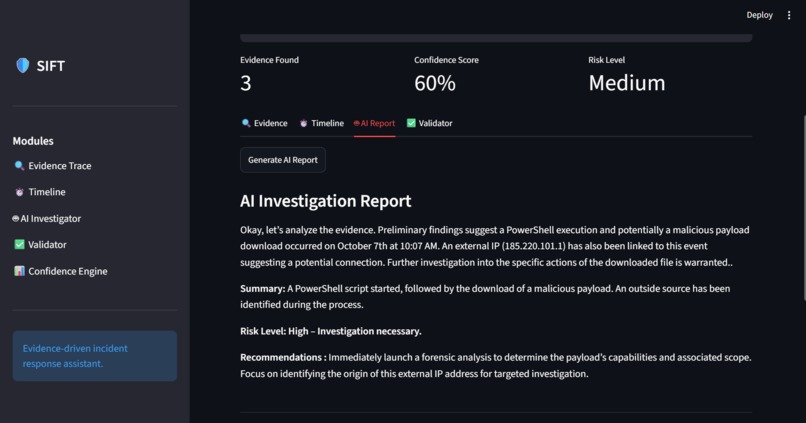Click the Evidence Found value 3
This screenshot has width=806, height=423.
click(246, 83)
